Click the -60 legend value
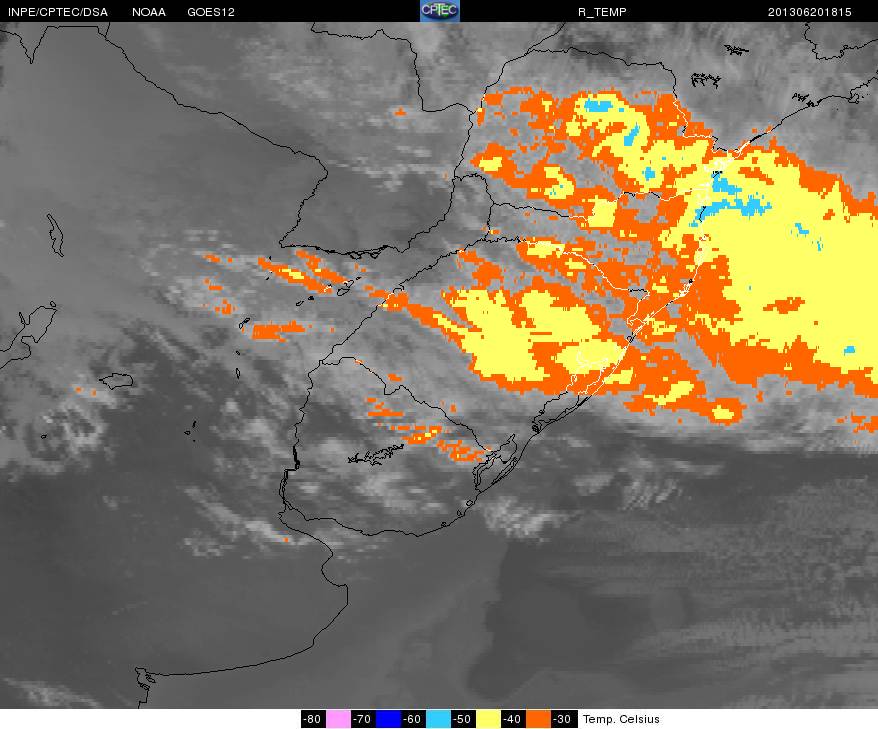Viewport: 878px width, 729px height. tap(413, 719)
